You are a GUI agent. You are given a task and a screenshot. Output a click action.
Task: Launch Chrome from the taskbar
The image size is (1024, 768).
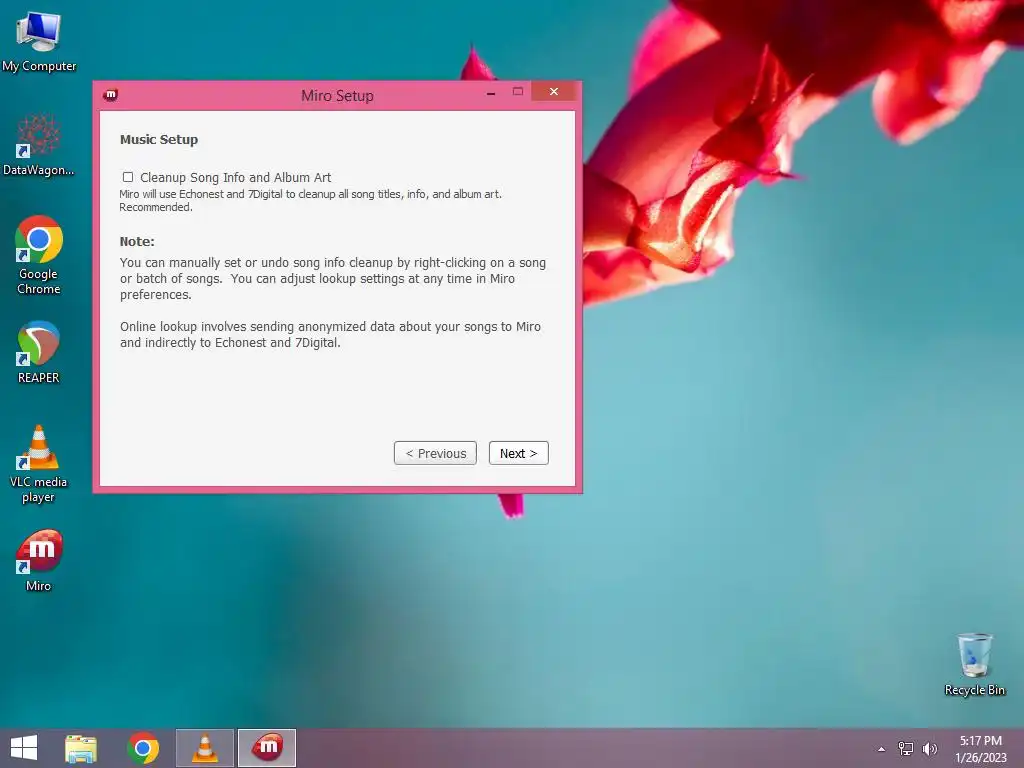(143, 748)
